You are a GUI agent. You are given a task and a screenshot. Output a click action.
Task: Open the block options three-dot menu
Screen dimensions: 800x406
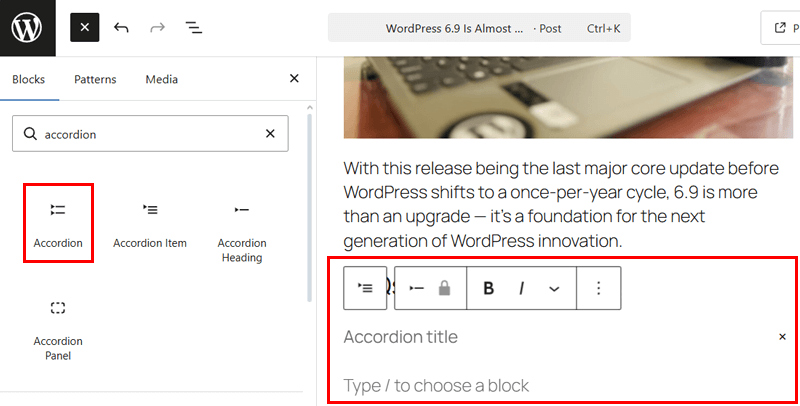click(598, 288)
